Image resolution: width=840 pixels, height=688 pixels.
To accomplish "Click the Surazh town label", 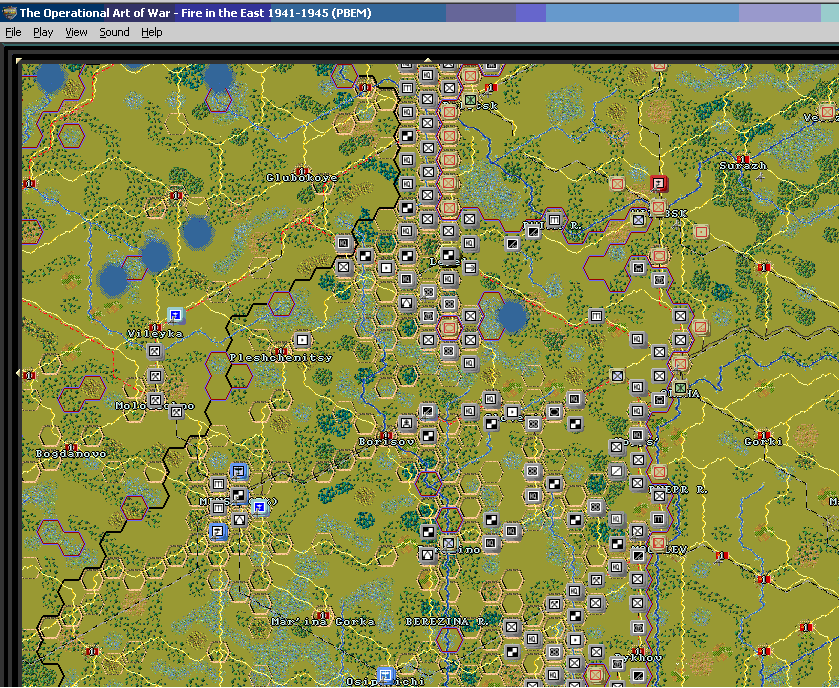I will (742, 166).
